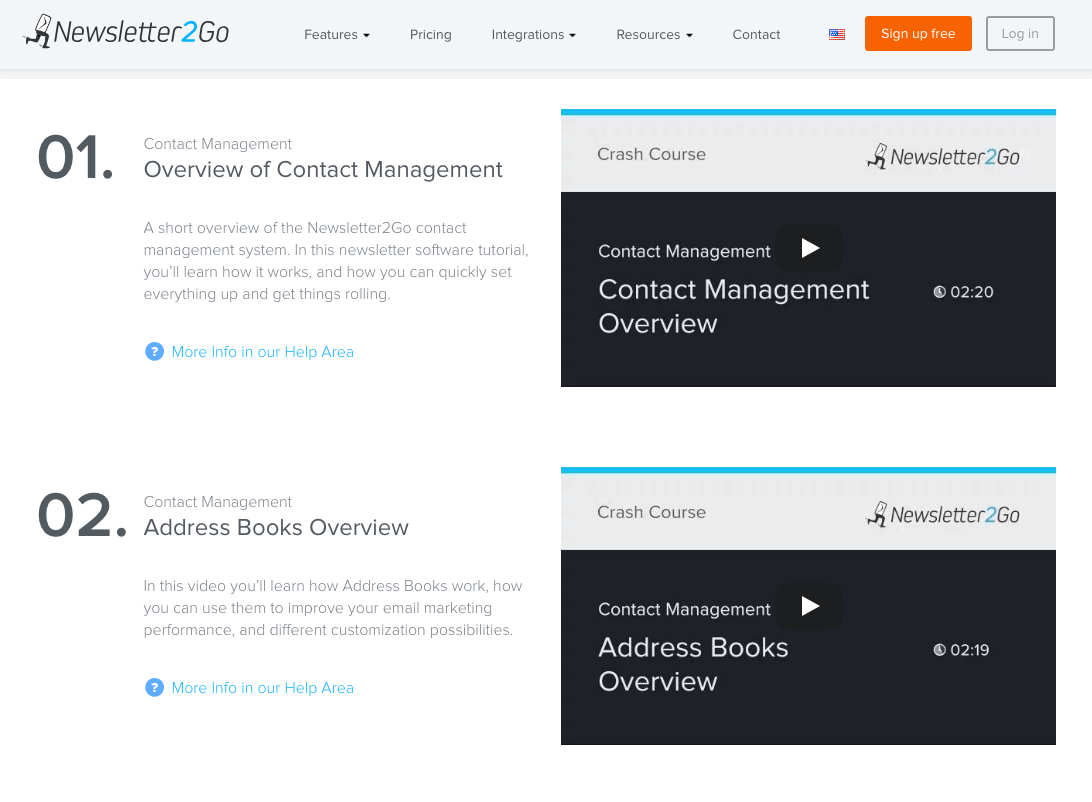Go to the Pricing page
This screenshot has width=1092, height=802.
point(430,35)
